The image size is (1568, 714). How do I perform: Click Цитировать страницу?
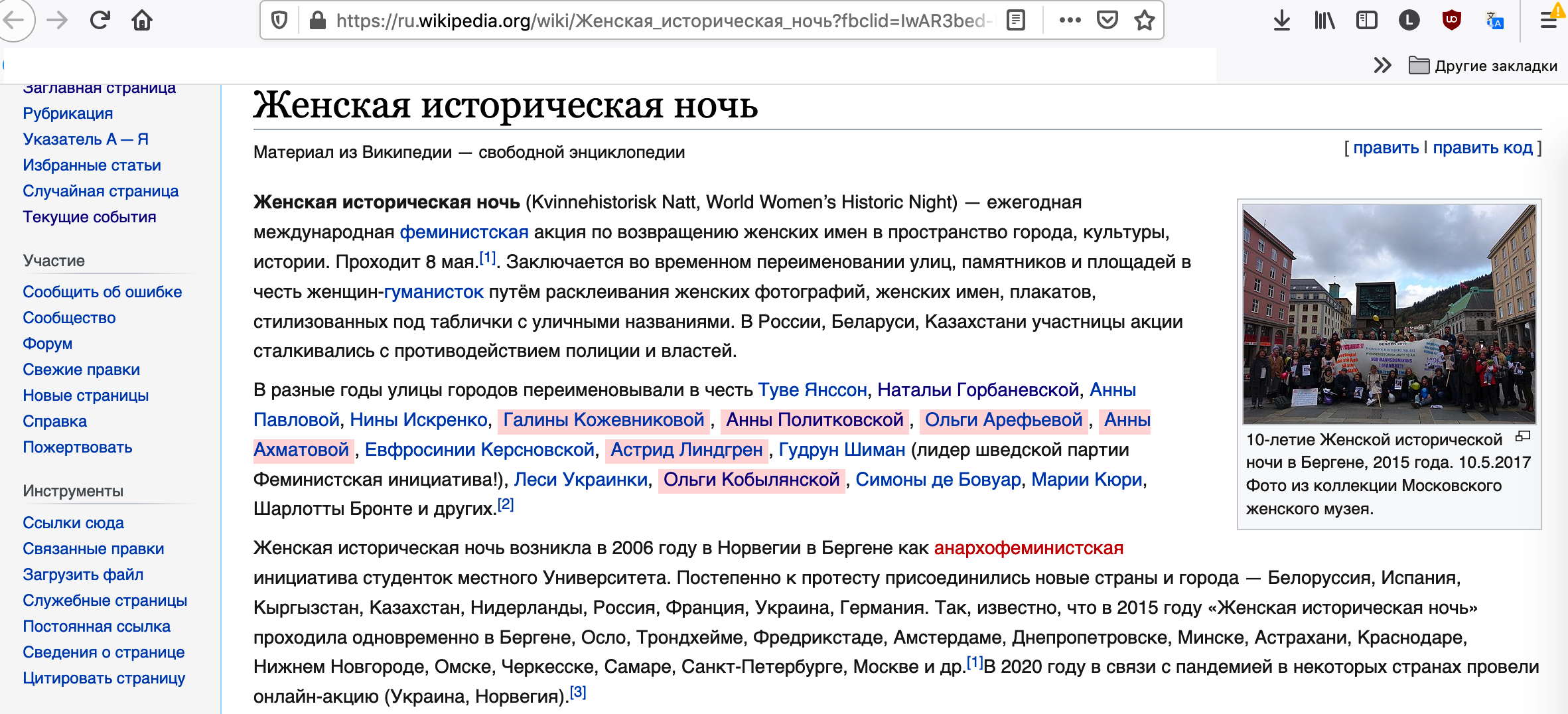[x=104, y=678]
